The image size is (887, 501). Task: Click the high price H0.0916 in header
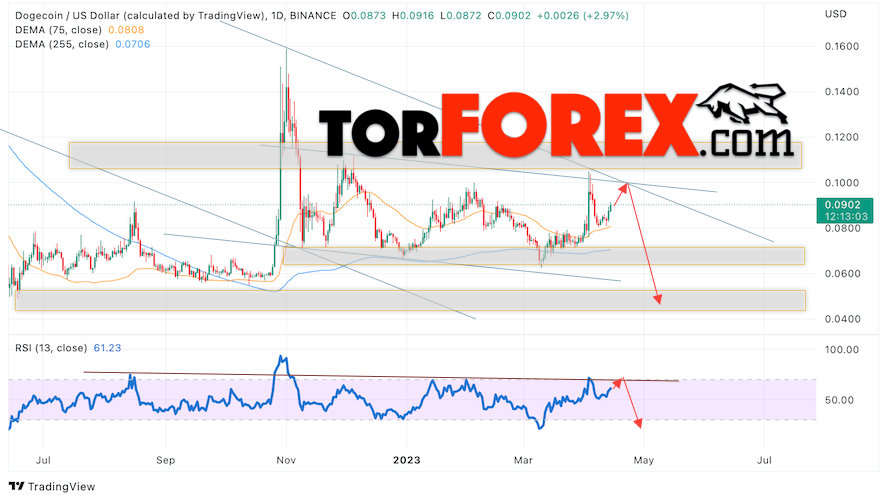[x=412, y=16]
